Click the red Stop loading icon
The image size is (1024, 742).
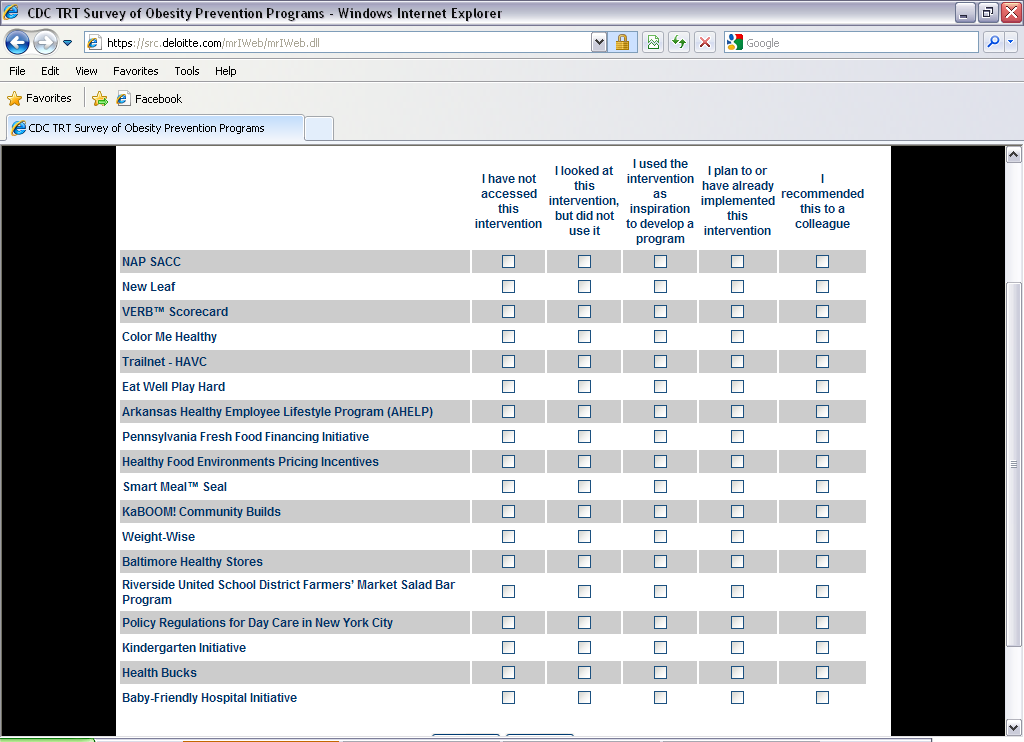pos(705,43)
